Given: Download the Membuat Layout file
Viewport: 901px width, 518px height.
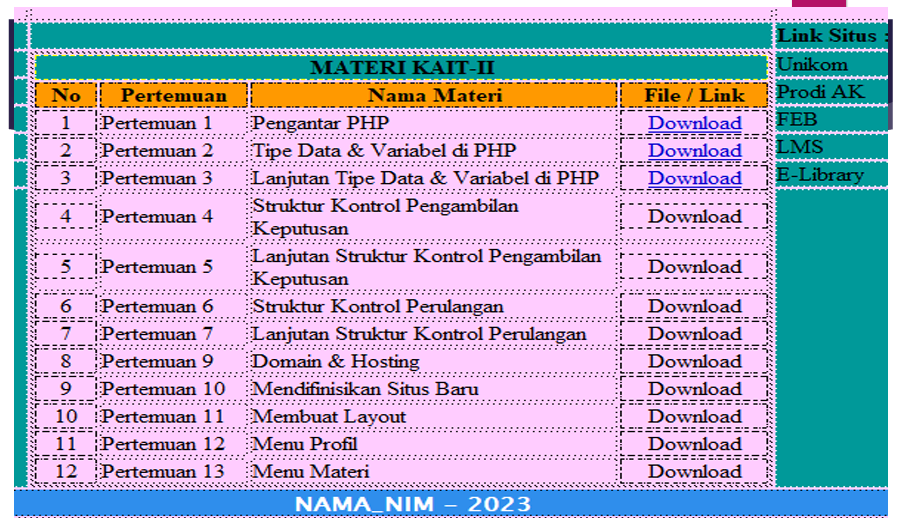Looking at the screenshot, I should [694, 417].
